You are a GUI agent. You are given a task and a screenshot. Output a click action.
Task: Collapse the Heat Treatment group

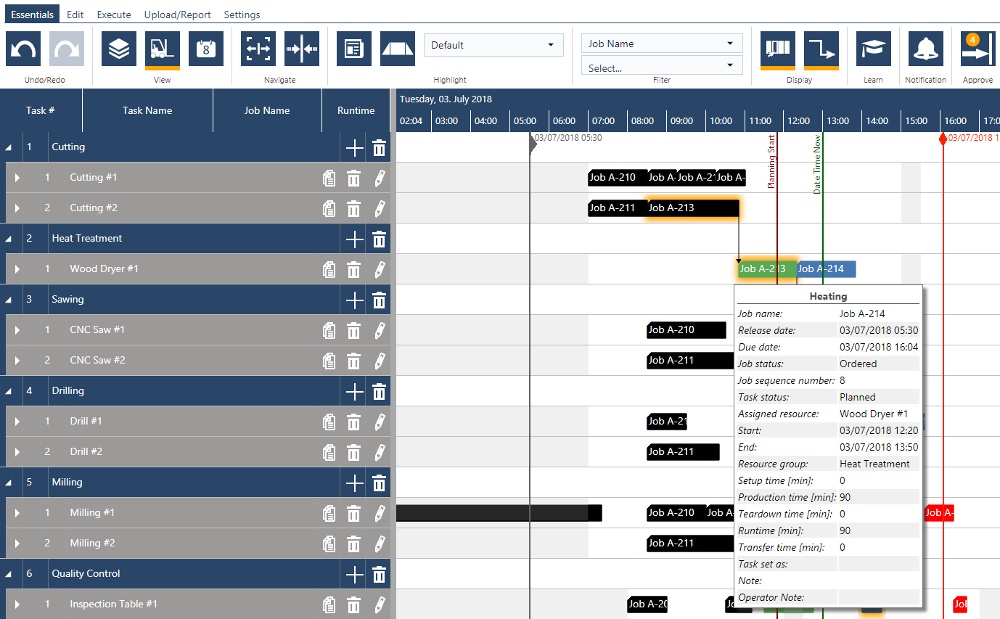tap(9, 239)
